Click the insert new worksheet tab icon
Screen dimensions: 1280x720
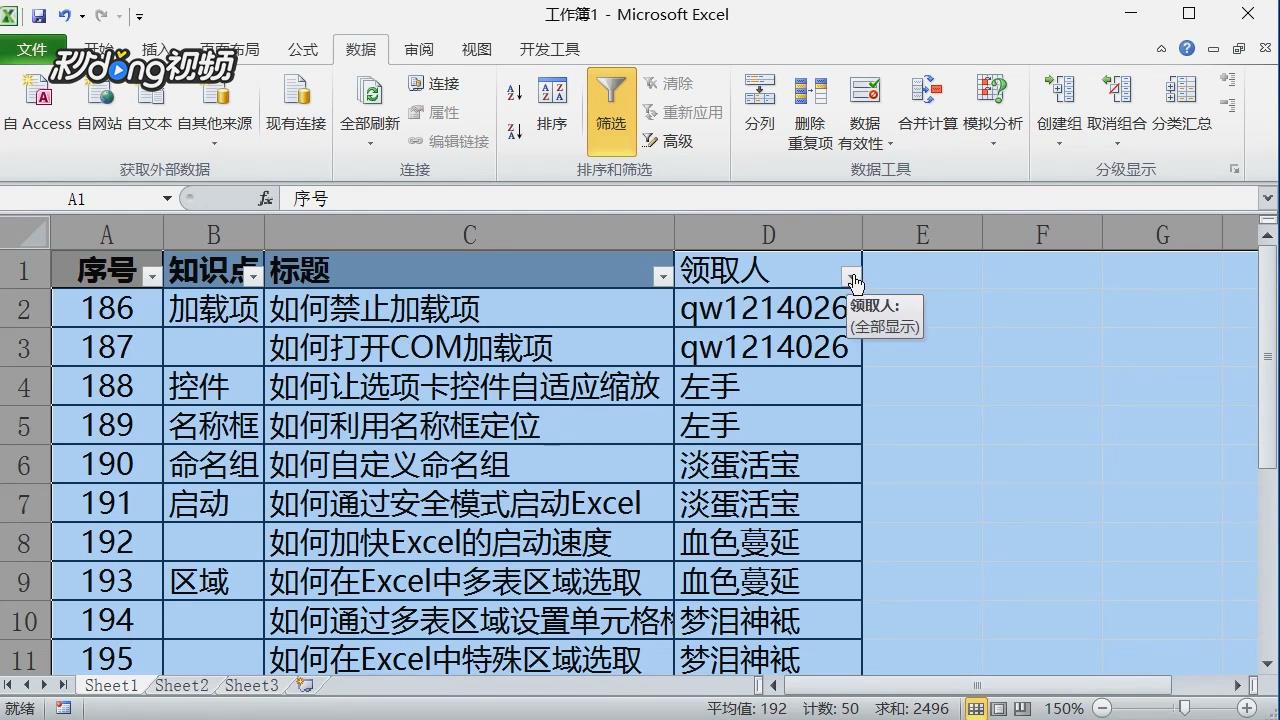pyautogui.click(x=305, y=685)
